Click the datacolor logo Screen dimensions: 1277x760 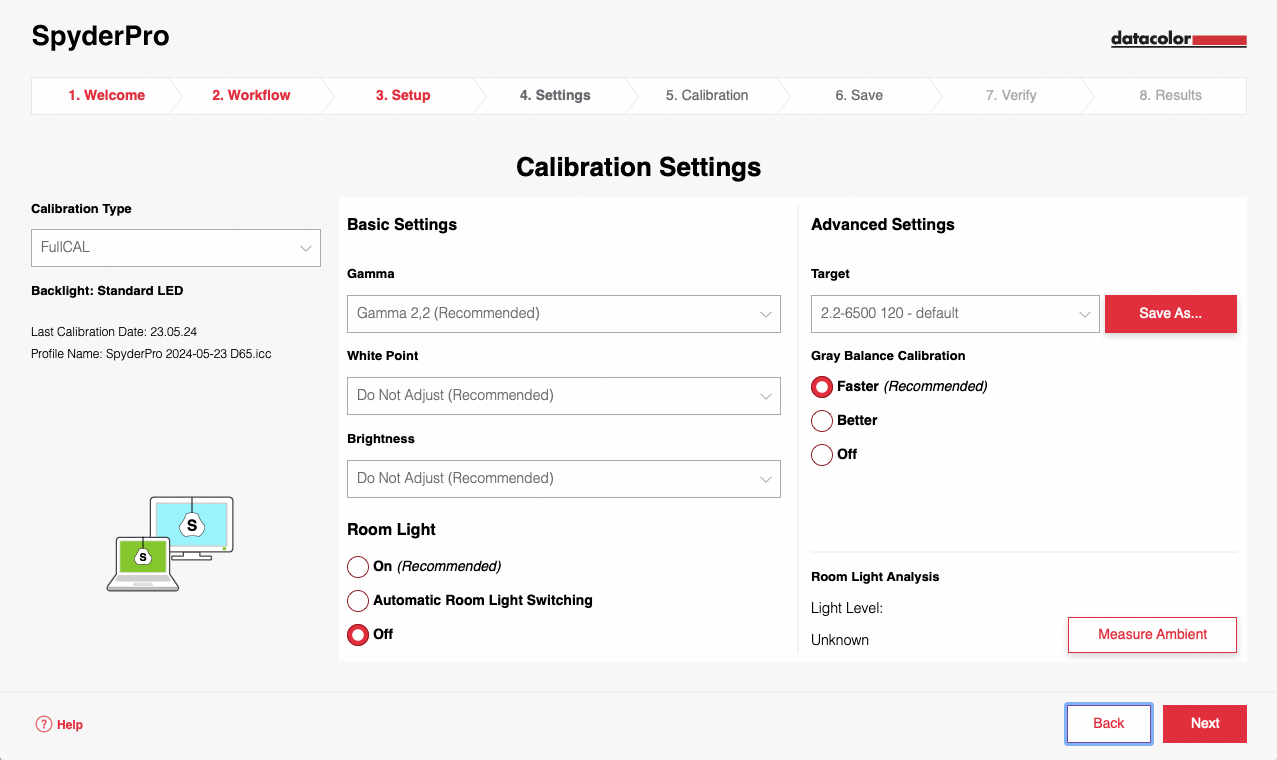tap(1178, 40)
